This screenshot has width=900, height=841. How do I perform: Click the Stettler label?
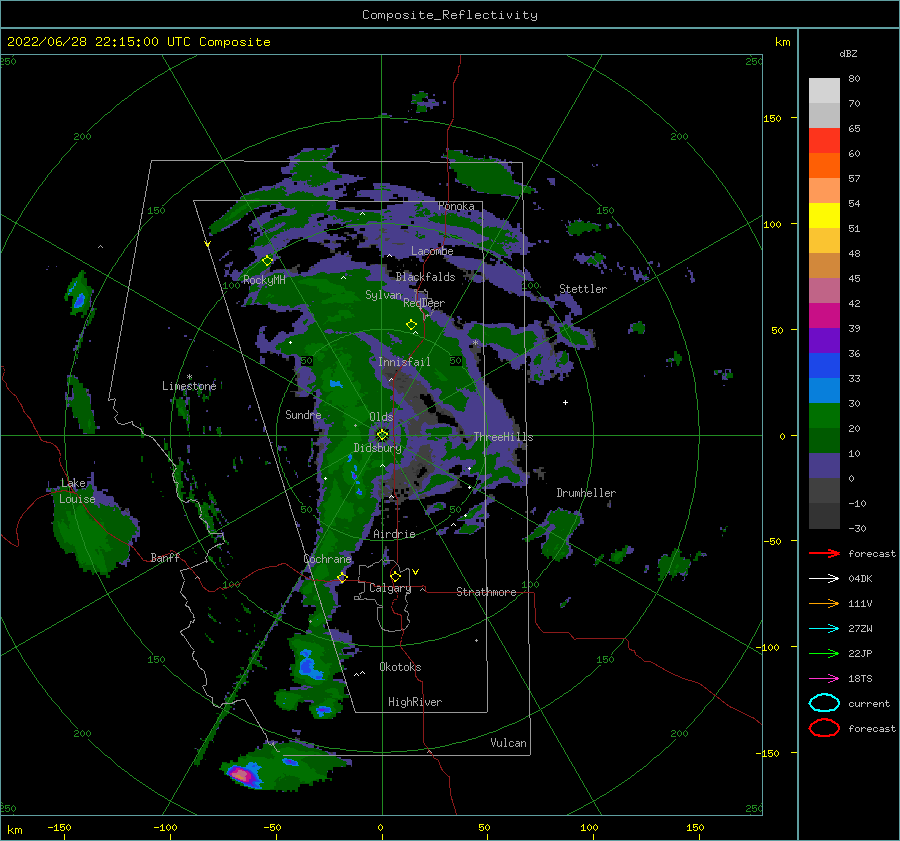click(x=583, y=289)
